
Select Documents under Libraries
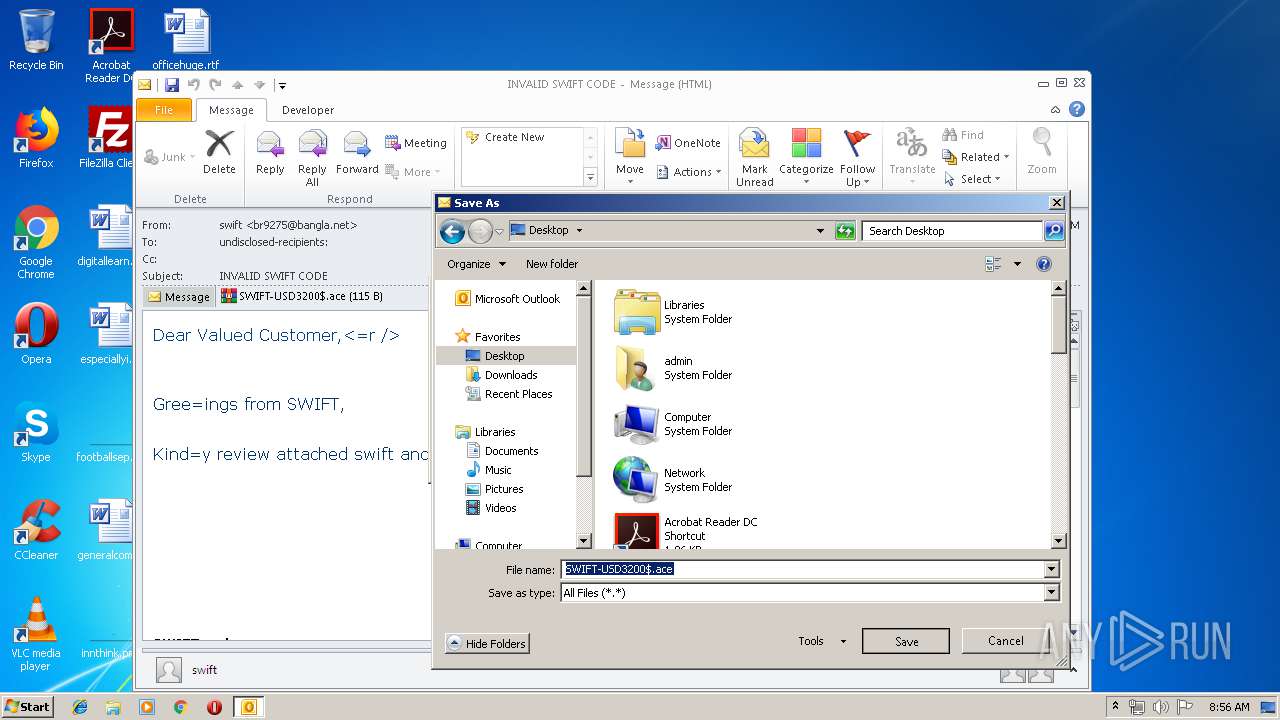click(501, 451)
